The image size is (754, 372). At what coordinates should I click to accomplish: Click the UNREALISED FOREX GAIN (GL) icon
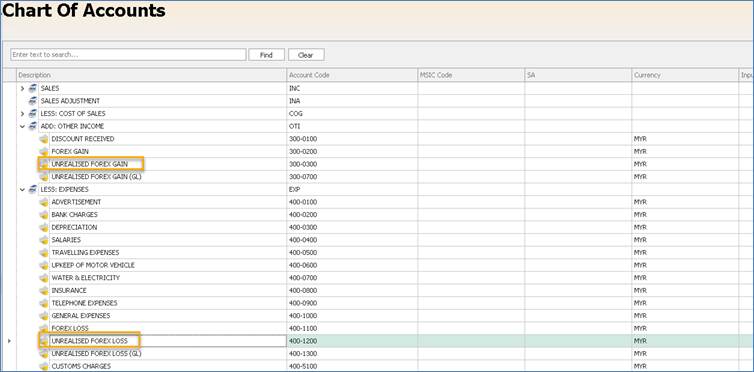coord(44,177)
